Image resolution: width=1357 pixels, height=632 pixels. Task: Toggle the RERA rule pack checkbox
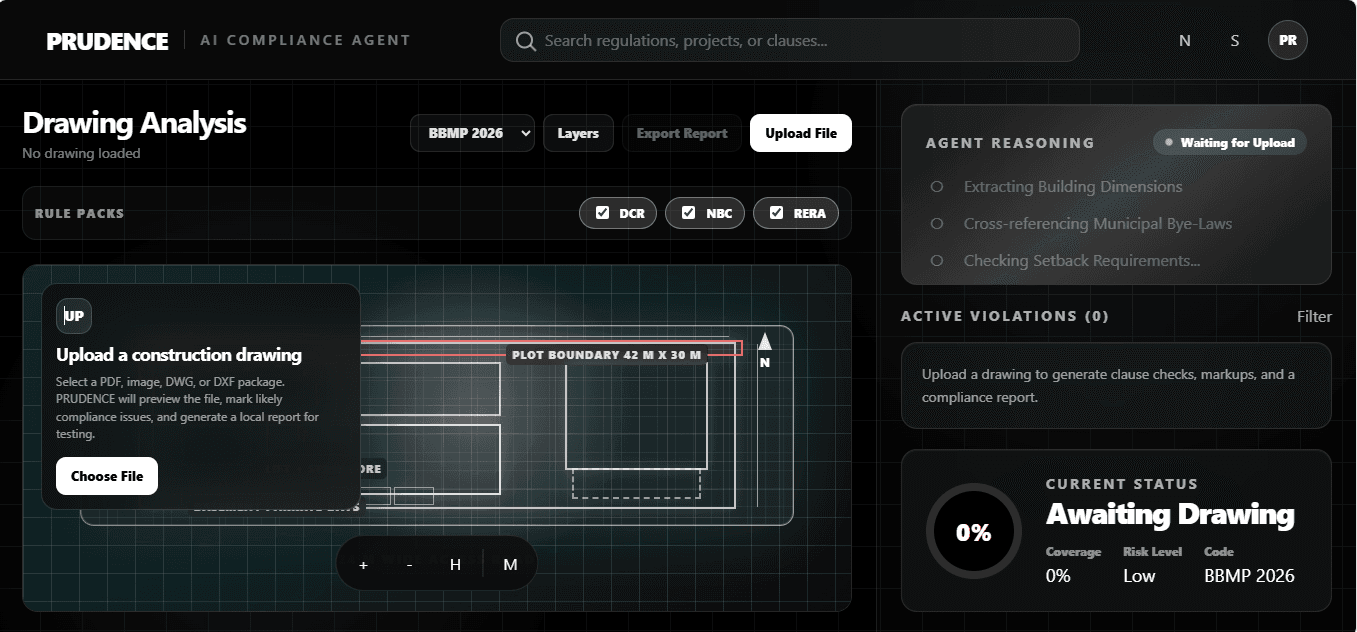click(x=777, y=213)
